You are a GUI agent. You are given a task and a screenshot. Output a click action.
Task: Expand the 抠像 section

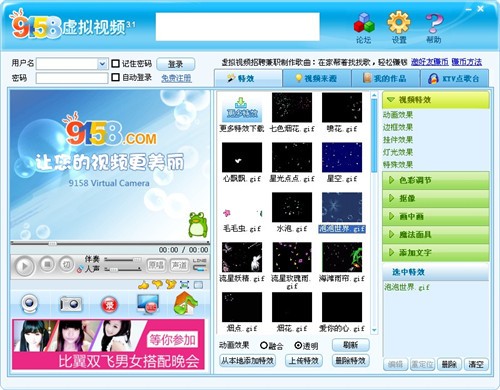coord(435,198)
